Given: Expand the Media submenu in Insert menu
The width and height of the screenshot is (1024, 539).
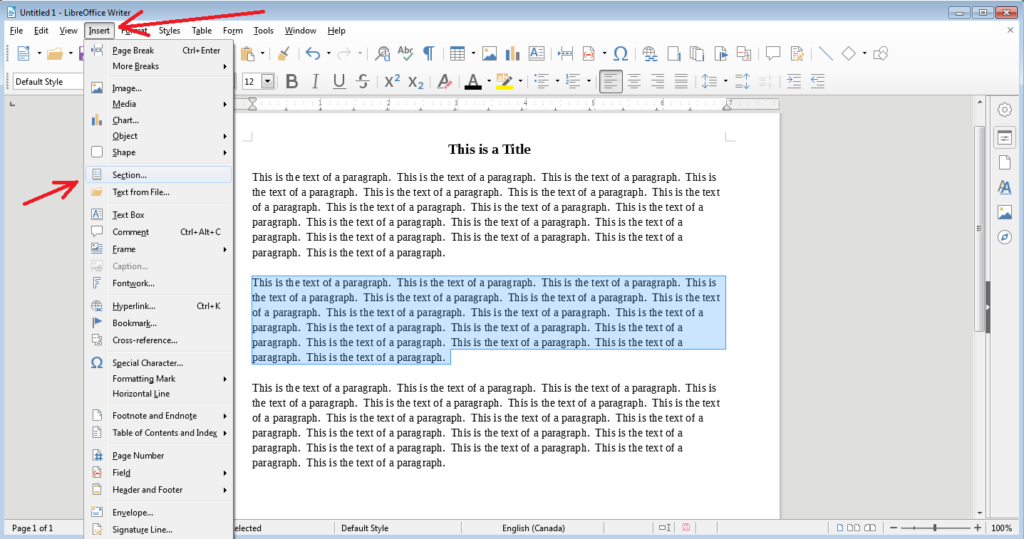Looking at the screenshot, I should (x=125, y=103).
